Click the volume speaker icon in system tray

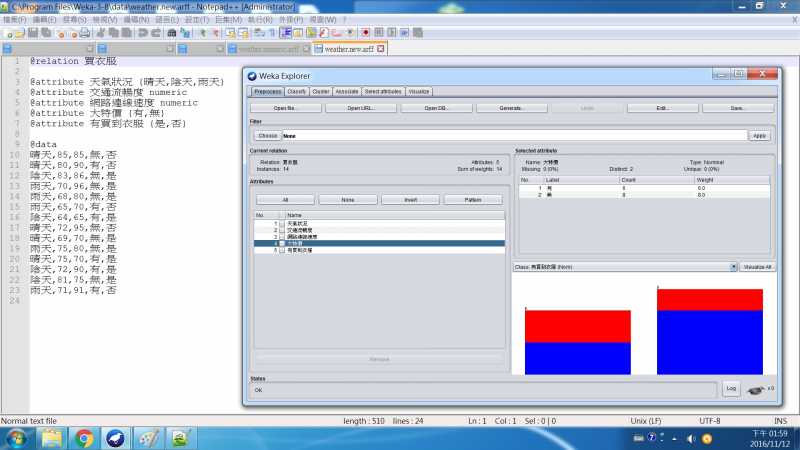click(691, 438)
